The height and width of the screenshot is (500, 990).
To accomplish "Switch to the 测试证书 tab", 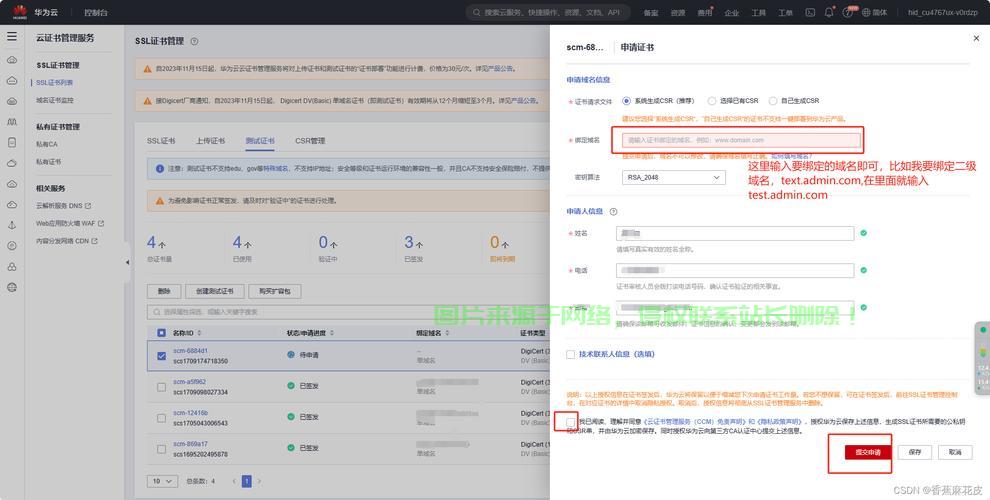I will 260,141.
